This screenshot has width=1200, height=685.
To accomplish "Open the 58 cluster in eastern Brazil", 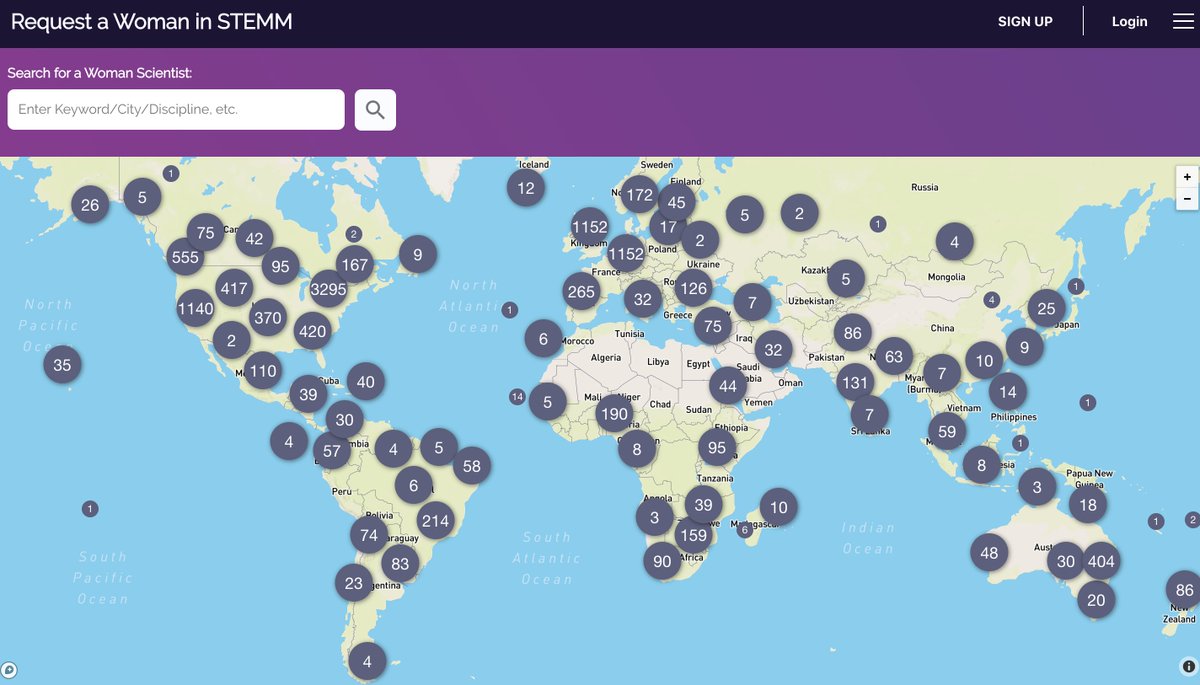I will 472,466.
